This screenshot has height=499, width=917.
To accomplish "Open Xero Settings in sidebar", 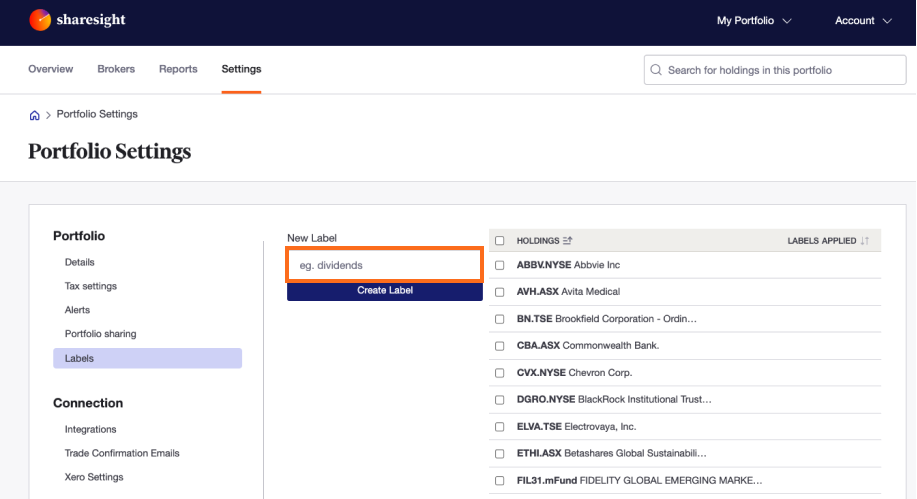I will point(94,477).
